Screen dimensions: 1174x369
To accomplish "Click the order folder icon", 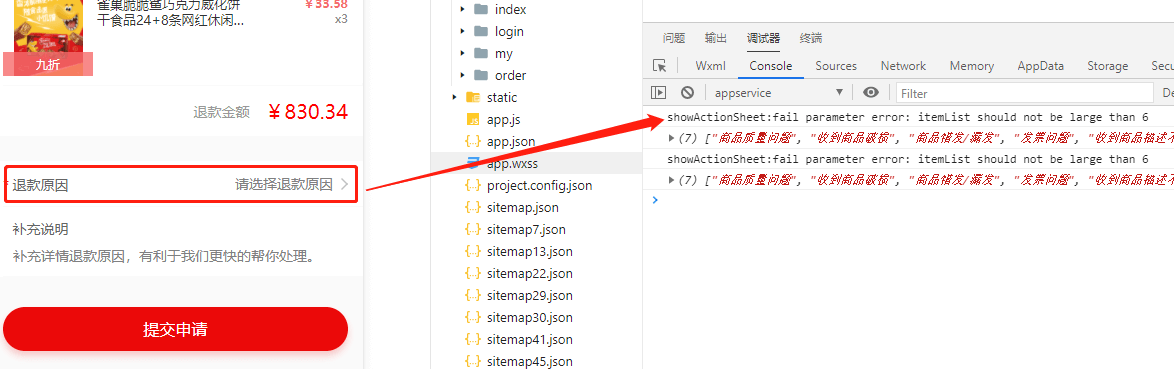I will pos(481,76).
